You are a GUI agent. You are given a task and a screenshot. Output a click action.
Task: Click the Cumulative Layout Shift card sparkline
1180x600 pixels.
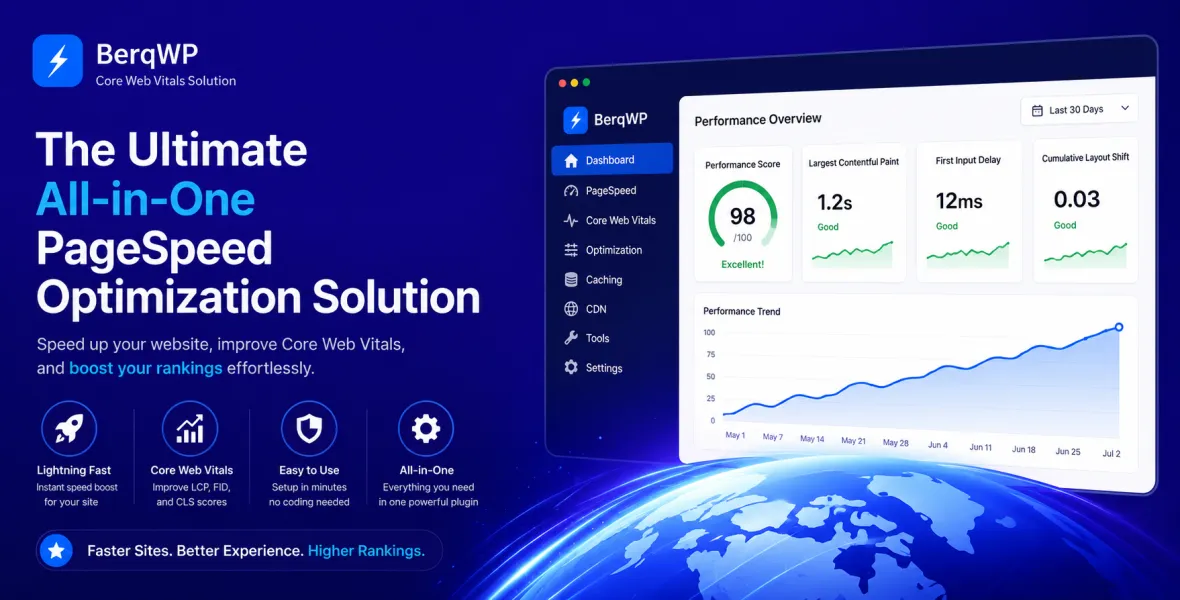(1085, 254)
